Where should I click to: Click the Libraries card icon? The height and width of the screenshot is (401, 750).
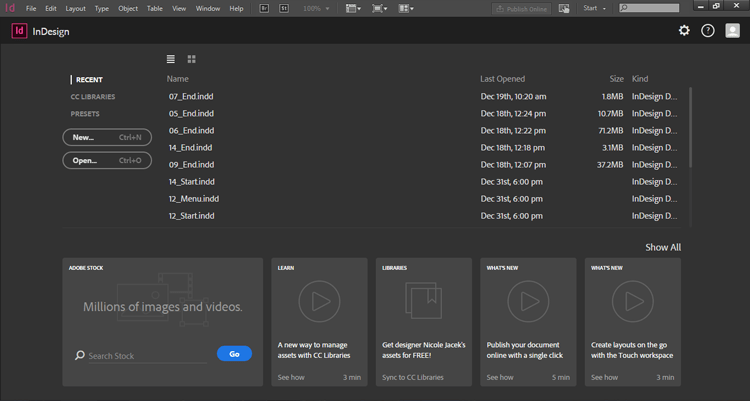(424, 301)
